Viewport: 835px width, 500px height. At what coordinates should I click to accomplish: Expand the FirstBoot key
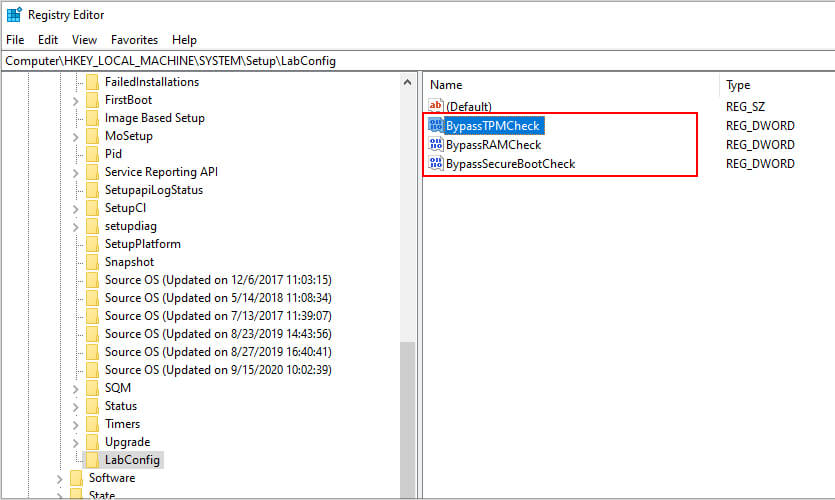[x=76, y=101]
